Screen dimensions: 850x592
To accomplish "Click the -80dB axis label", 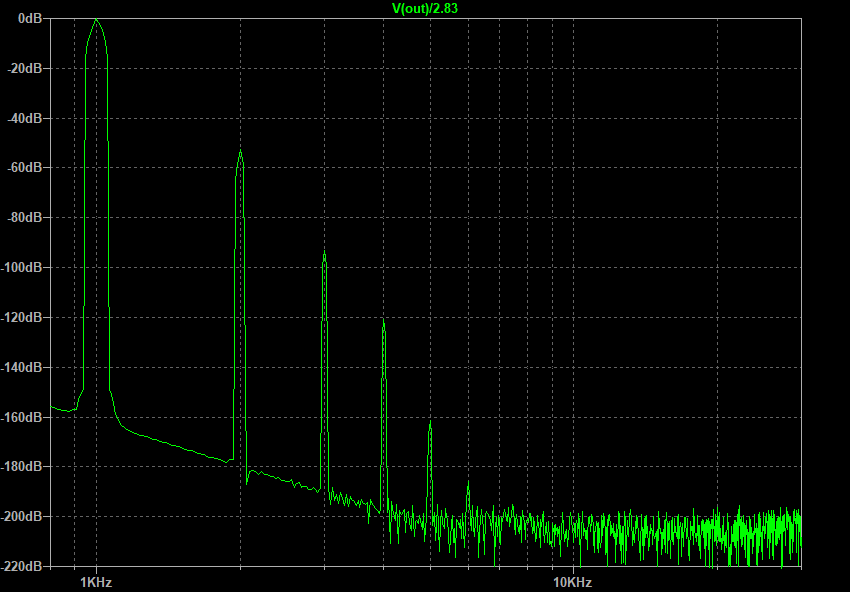I will pos(25,217).
